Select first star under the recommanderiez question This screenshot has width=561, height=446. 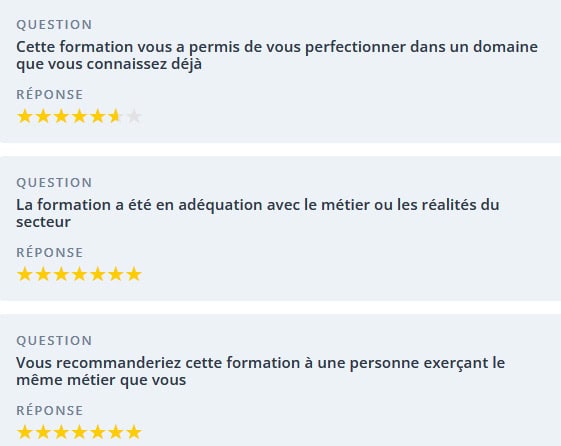(25, 432)
